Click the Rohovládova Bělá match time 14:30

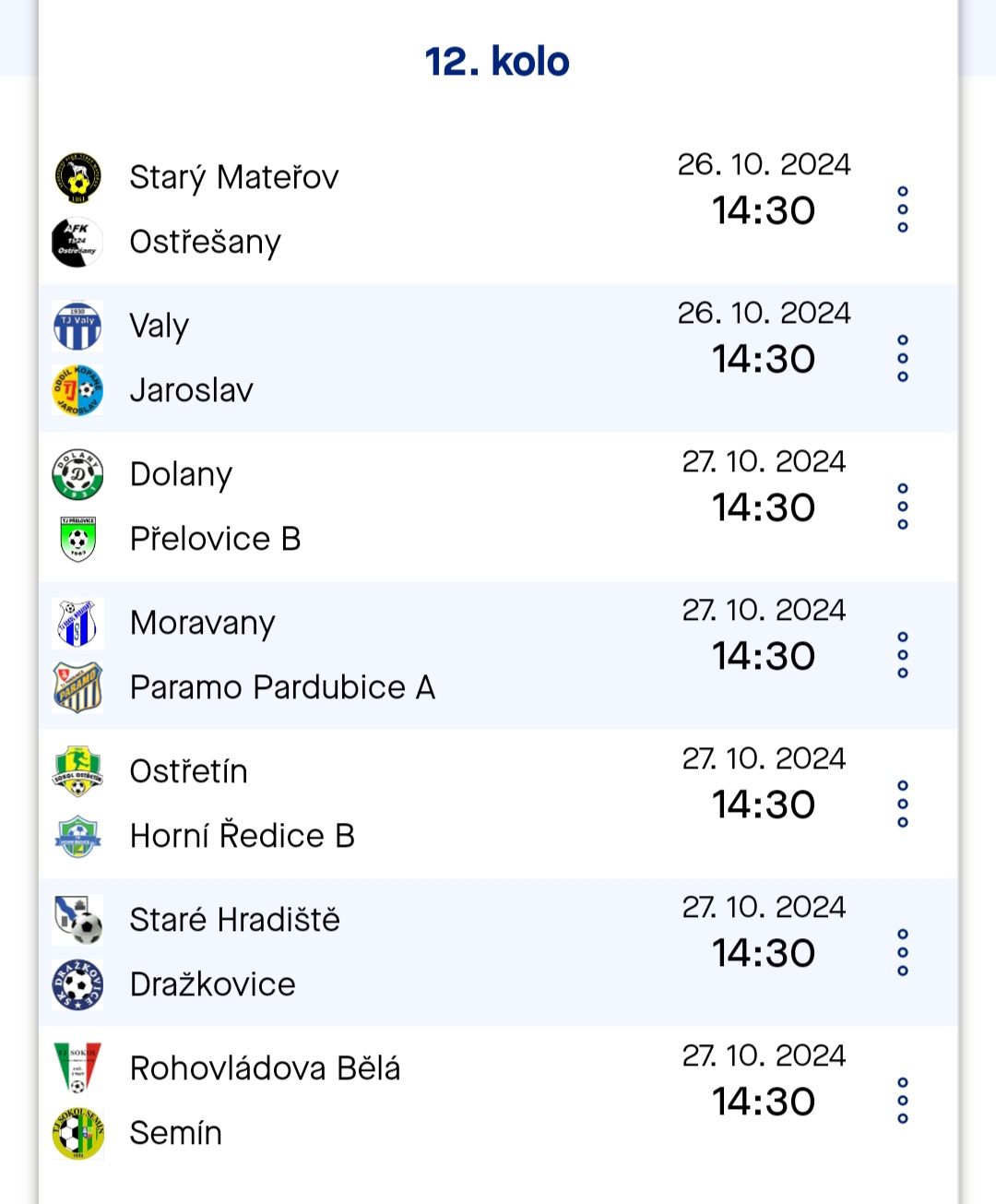coord(764,1102)
